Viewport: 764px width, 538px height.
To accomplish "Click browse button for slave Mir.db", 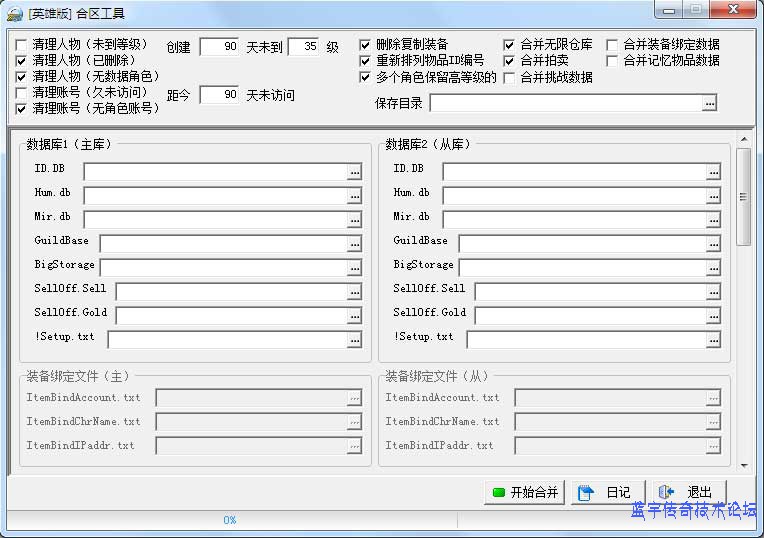I will coord(712,219).
